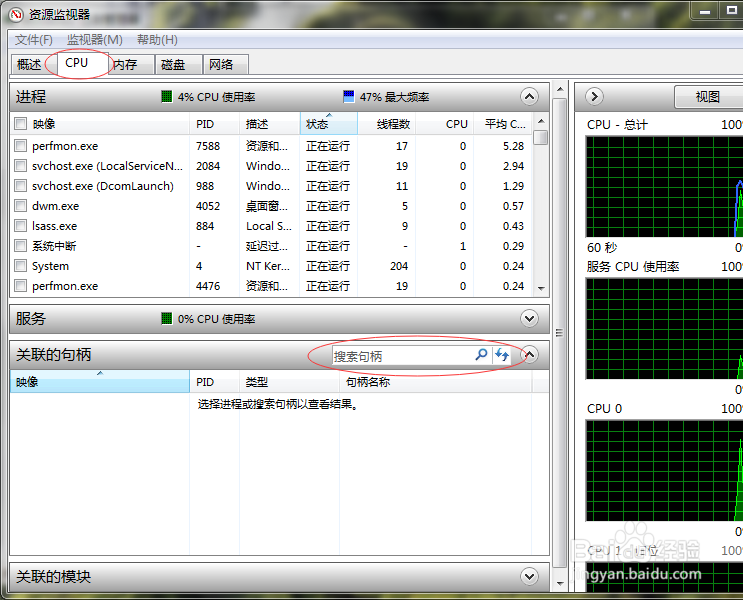Expand the 关联的模块 section
This screenshot has width=743, height=600.
tap(529, 576)
